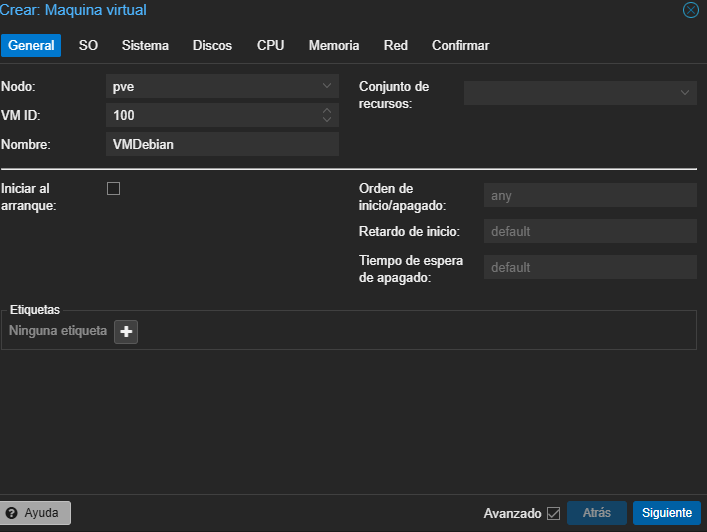This screenshot has width=707, height=532.
Task: Enable Iniciar al arranque checkbox
Action: coord(113,188)
